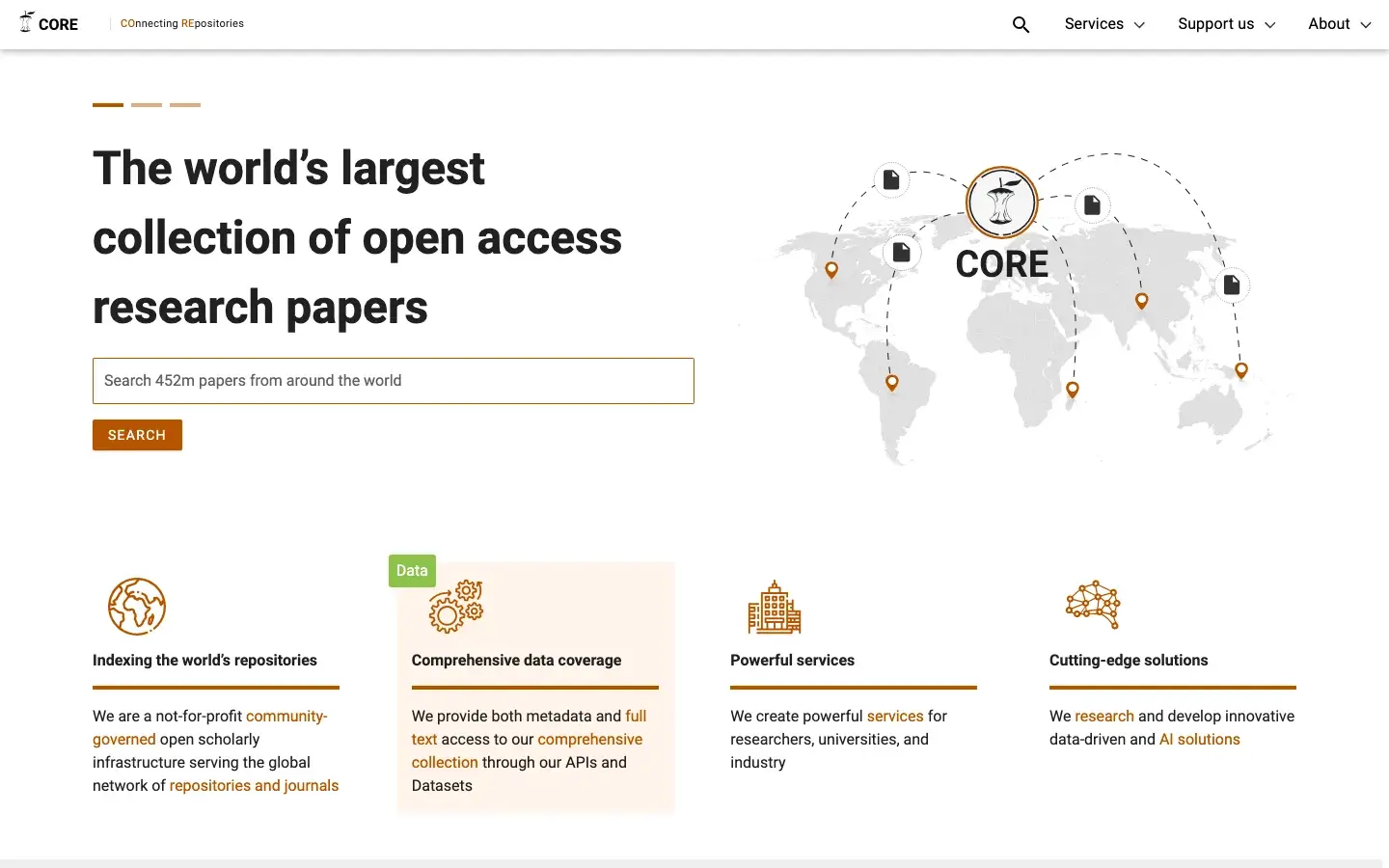Select the first carousel indicator dash

coord(108,104)
